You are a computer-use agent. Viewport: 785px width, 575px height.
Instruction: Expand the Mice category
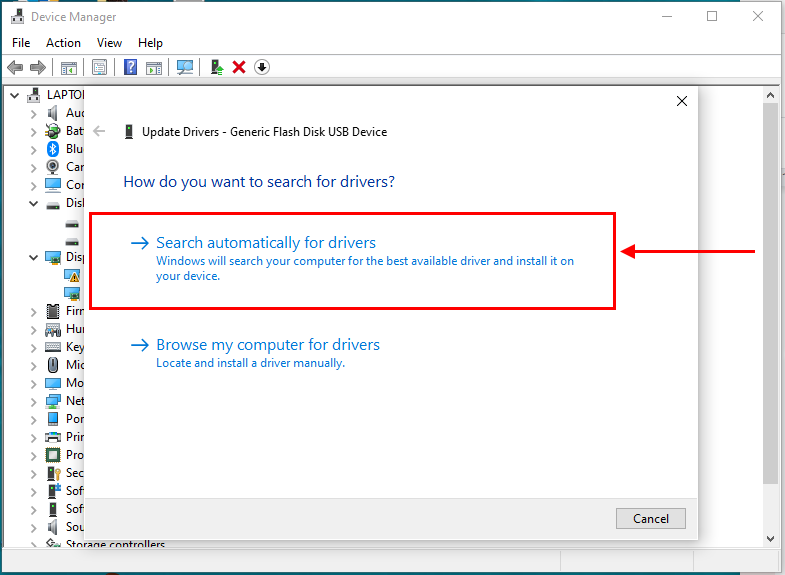tap(34, 366)
